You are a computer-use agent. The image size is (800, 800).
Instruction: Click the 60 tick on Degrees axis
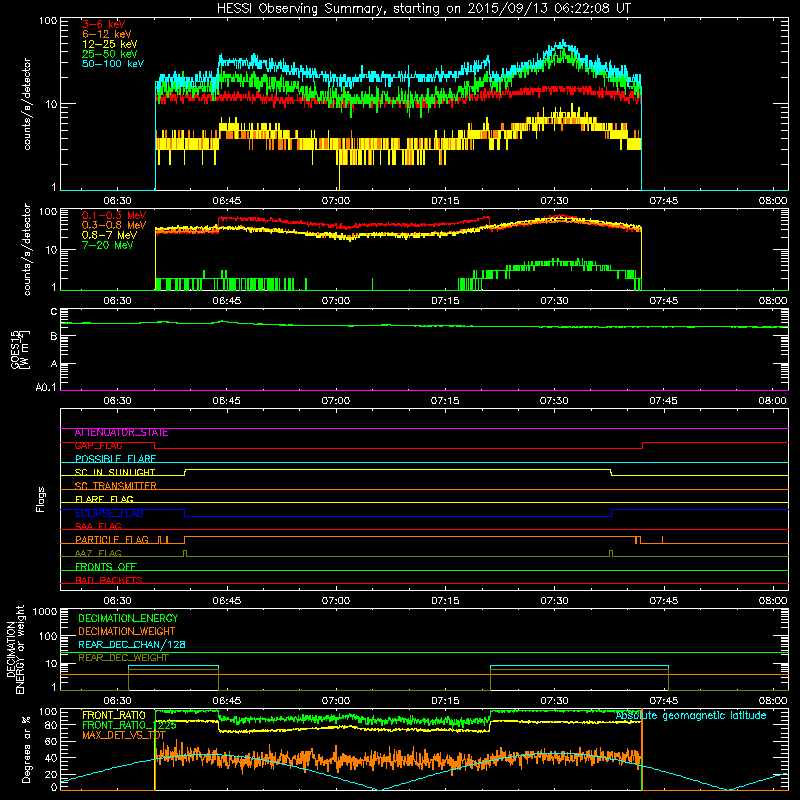(51, 741)
